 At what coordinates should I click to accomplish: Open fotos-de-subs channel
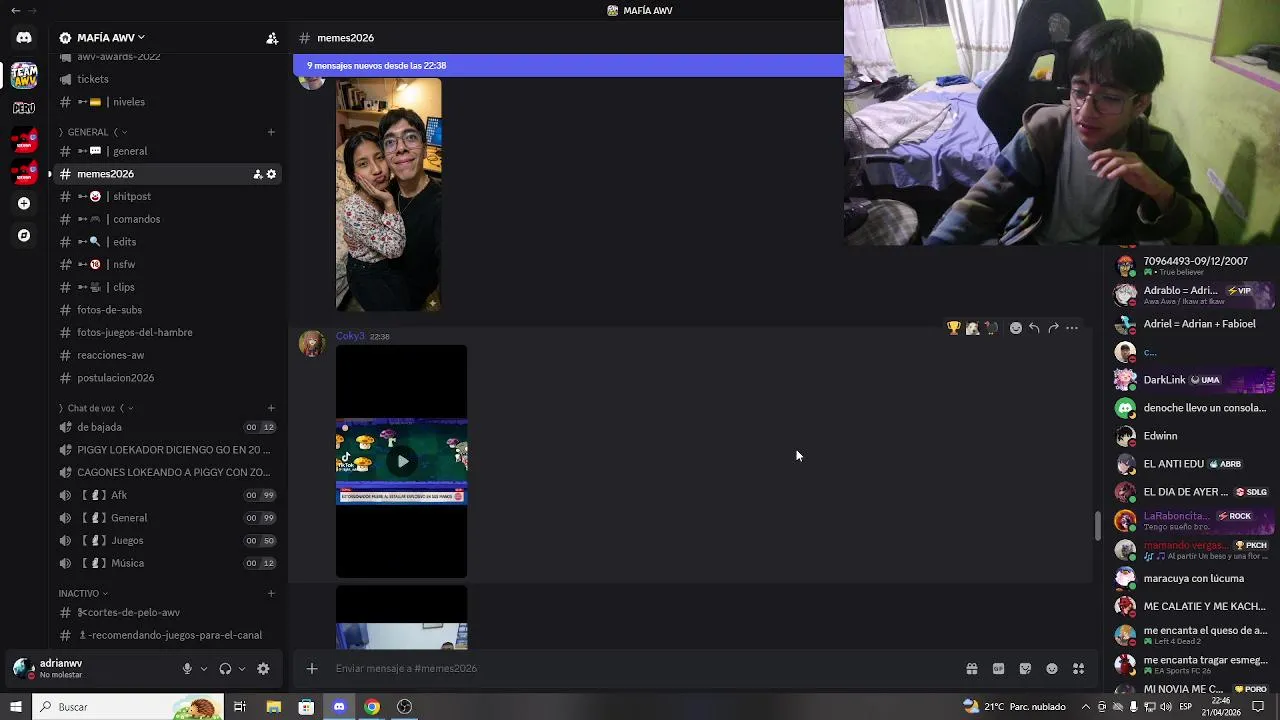click(x=167, y=310)
